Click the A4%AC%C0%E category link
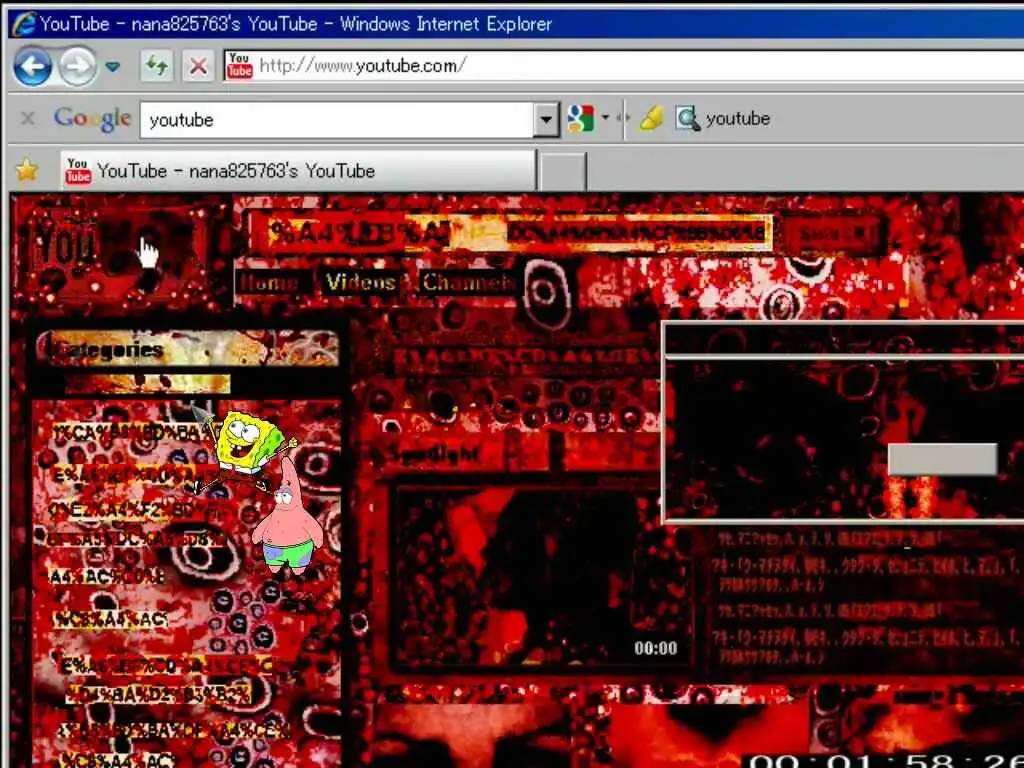 pos(108,577)
